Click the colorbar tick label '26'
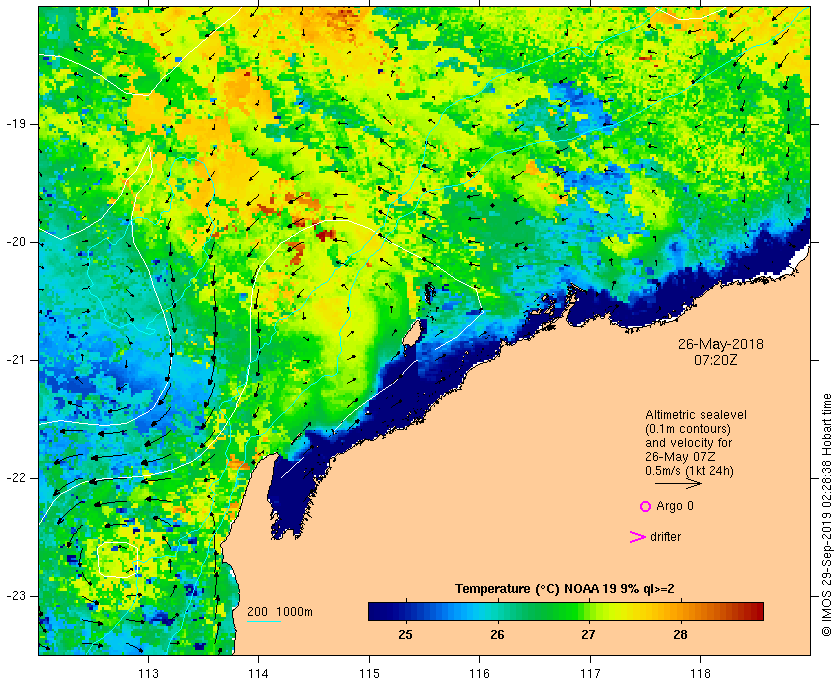Screen dimensions: 840x680 [497, 635]
